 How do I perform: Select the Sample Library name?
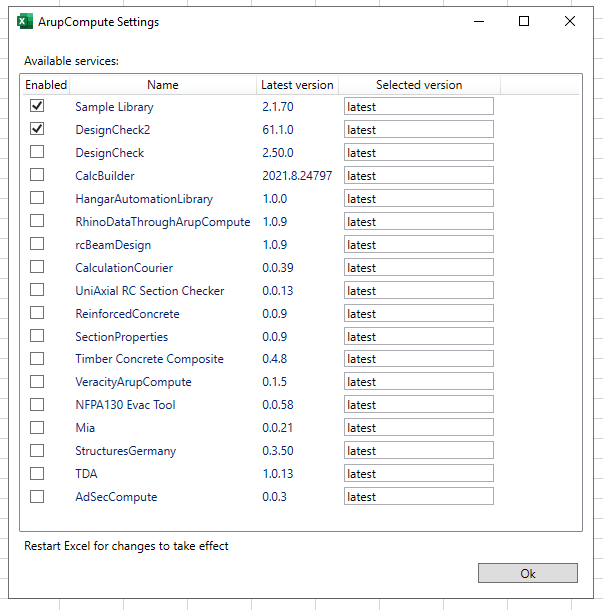(114, 107)
